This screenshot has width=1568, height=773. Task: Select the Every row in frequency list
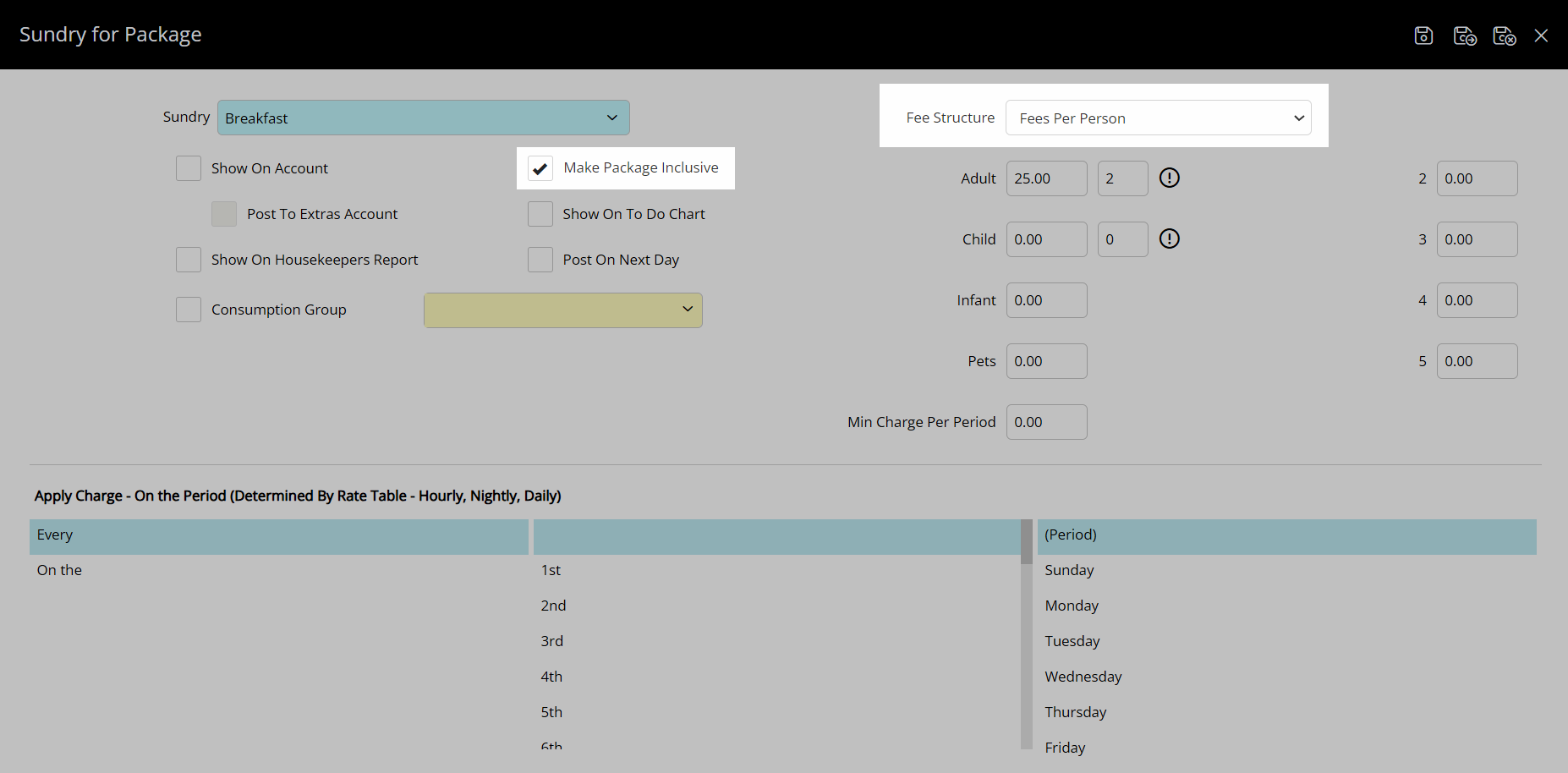[x=278, y=535]
